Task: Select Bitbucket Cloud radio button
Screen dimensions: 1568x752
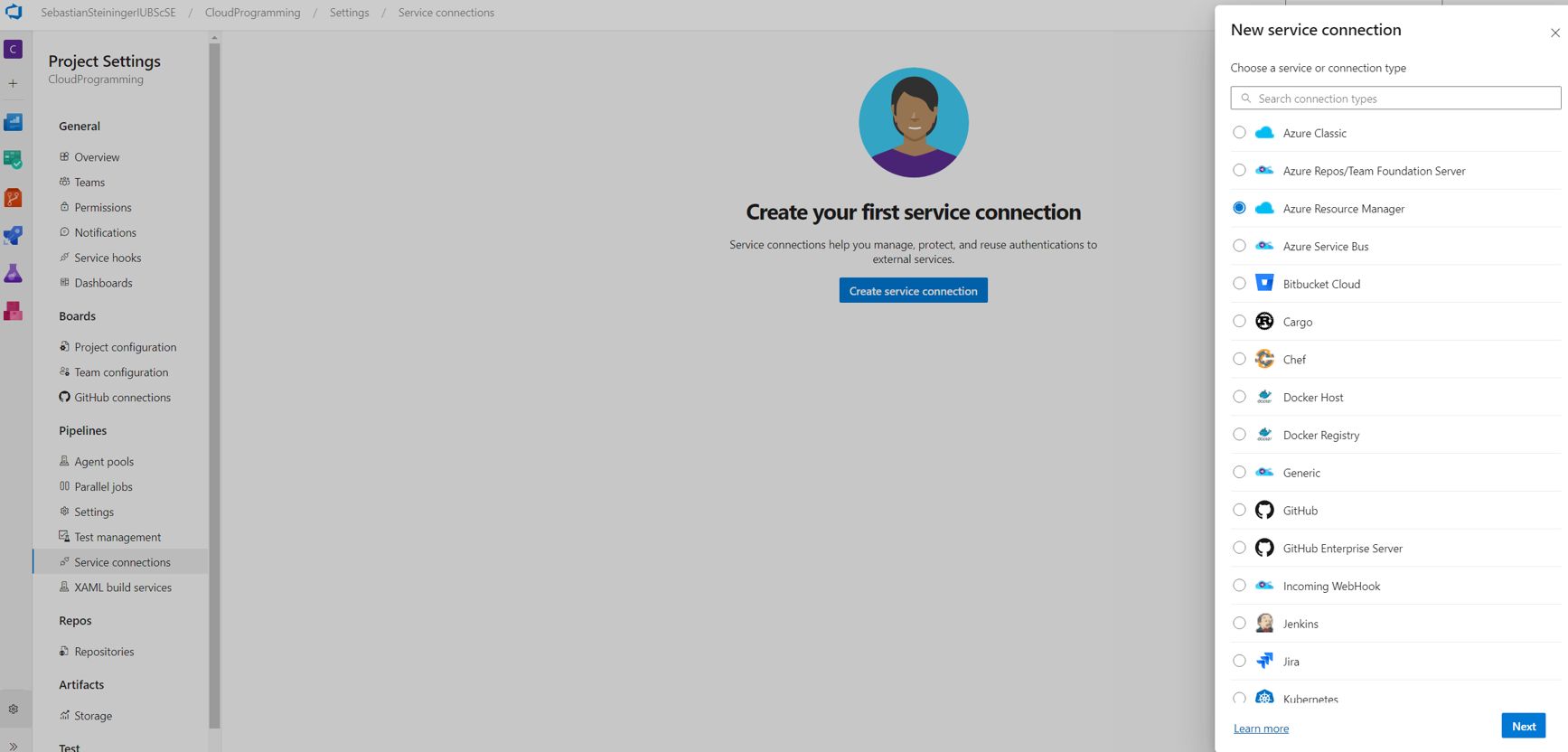Action: click(x=1239, y=283)
